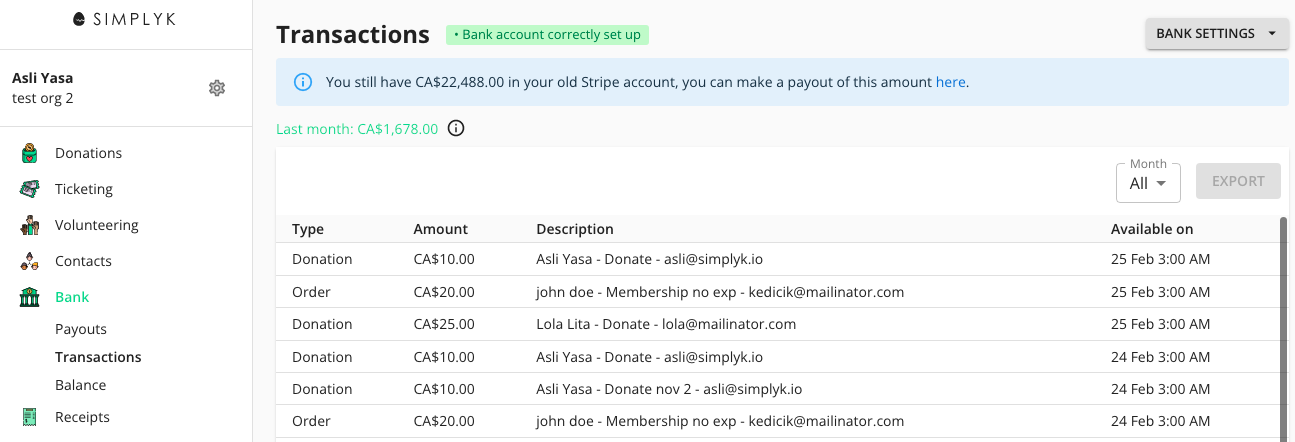Select the Balance submenu item

(x=81, y=385)
